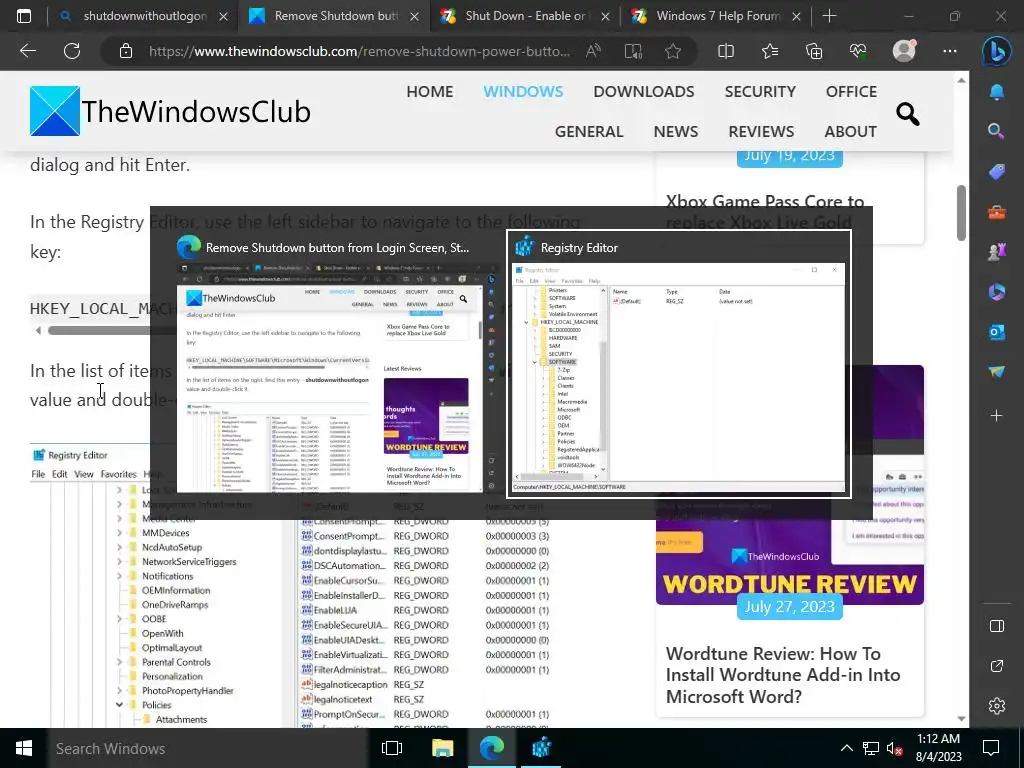Go to the GENERAL section
The height and width of the screenshot is (768, 1024).
[588, 131]
